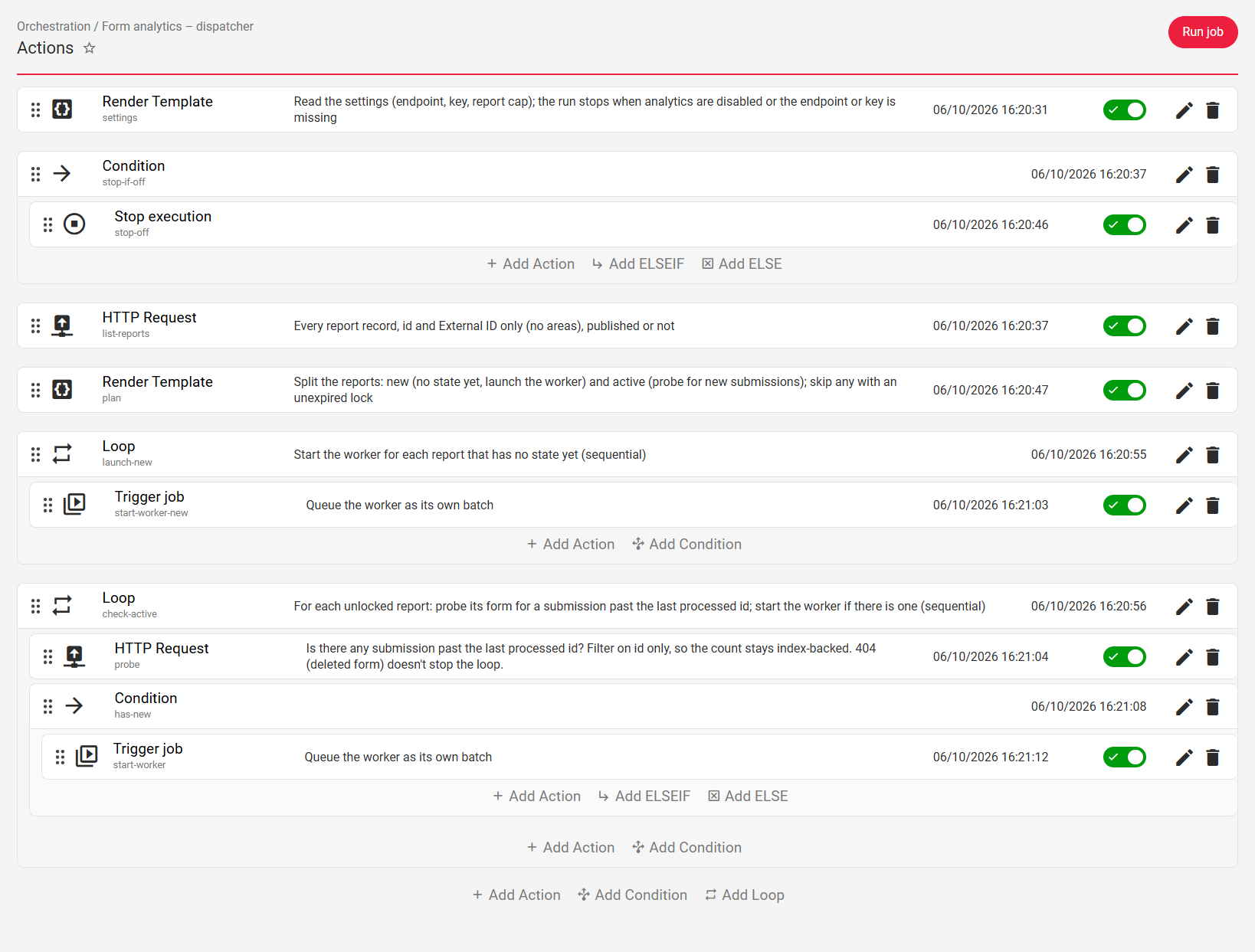Open the Orchestration breadcrumb link
This screenshot has width=1255, height=952.
(x=54, y=26)
